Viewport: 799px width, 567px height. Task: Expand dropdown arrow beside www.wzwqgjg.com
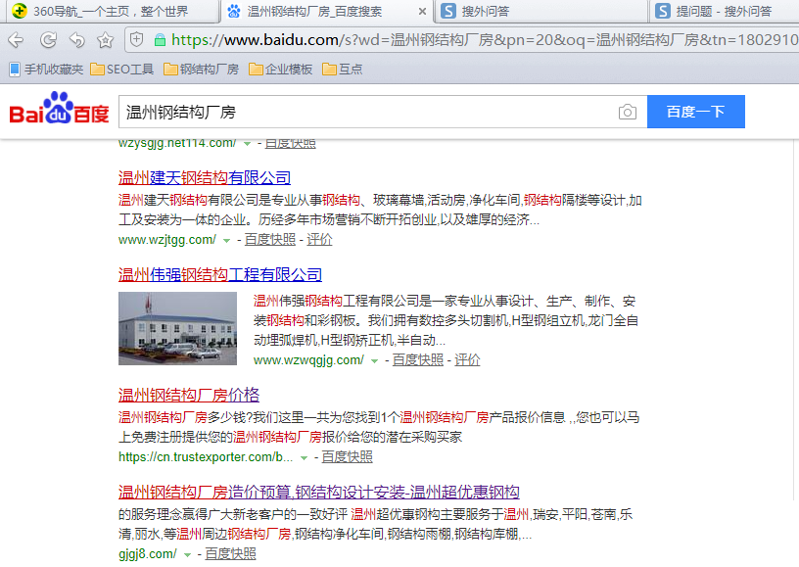[x=375, y=361]
